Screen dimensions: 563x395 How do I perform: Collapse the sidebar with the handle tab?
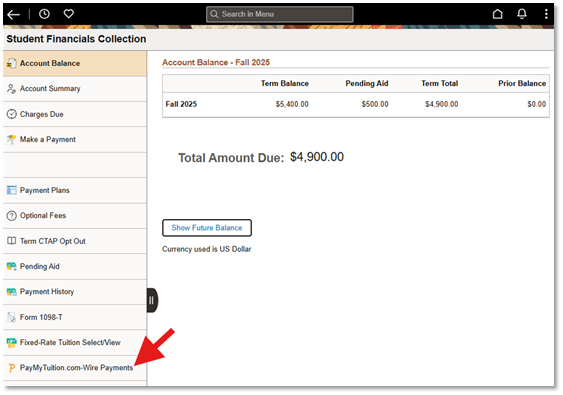coord(152,300)
